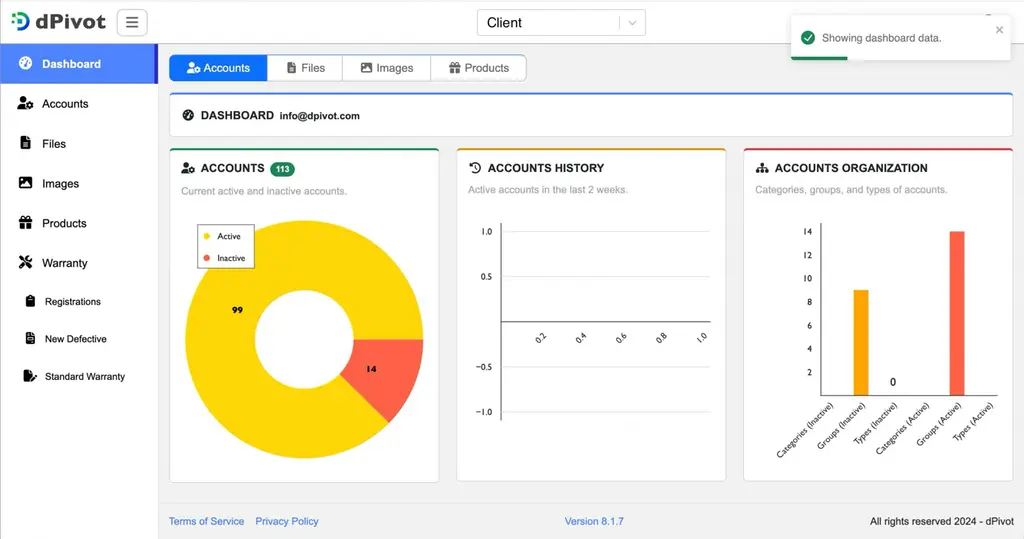Switch to the Accounts tab
This screenshot has height=539, width=1024.
(218, 68)
